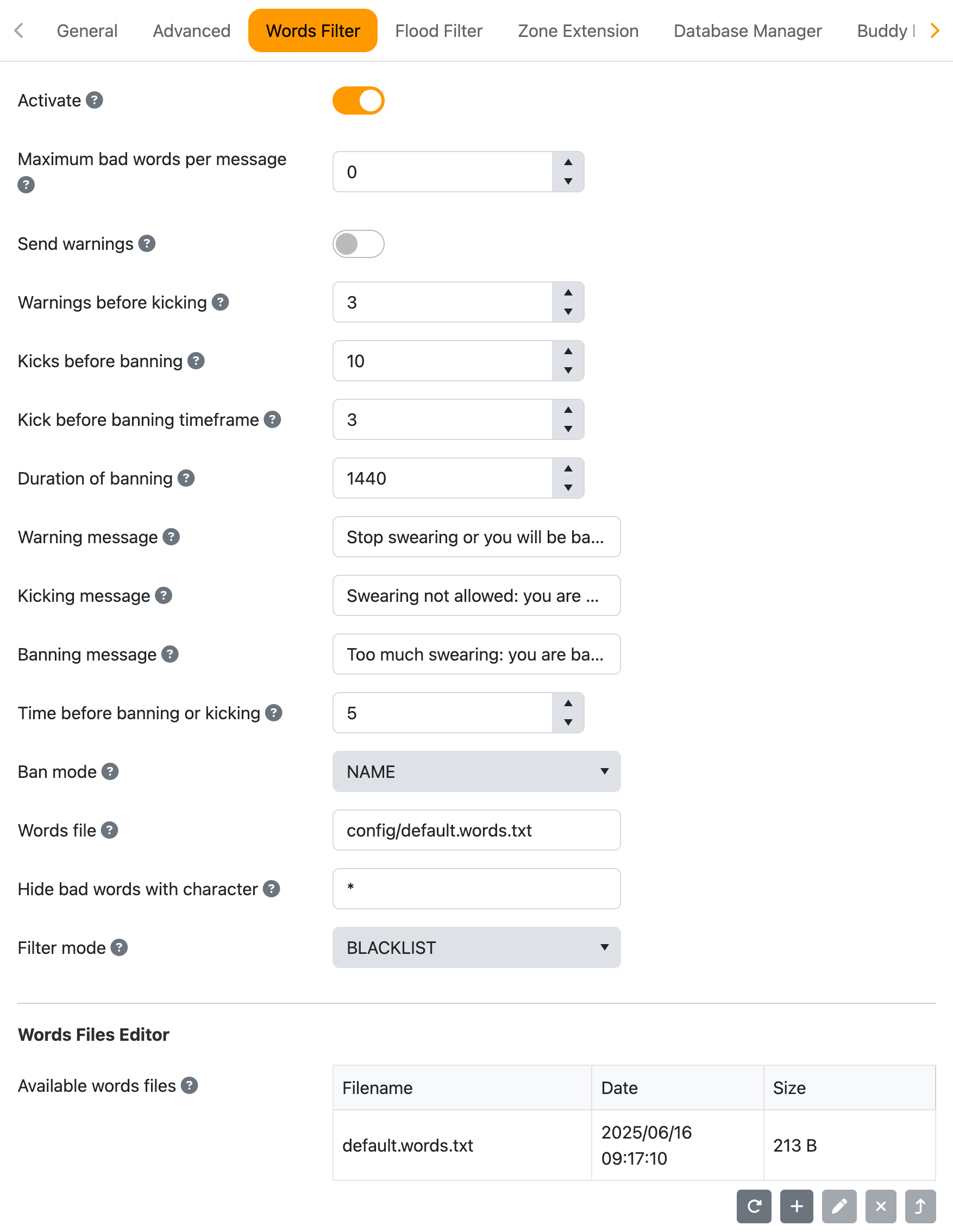Edit the Warning message field

coord(476,537)
